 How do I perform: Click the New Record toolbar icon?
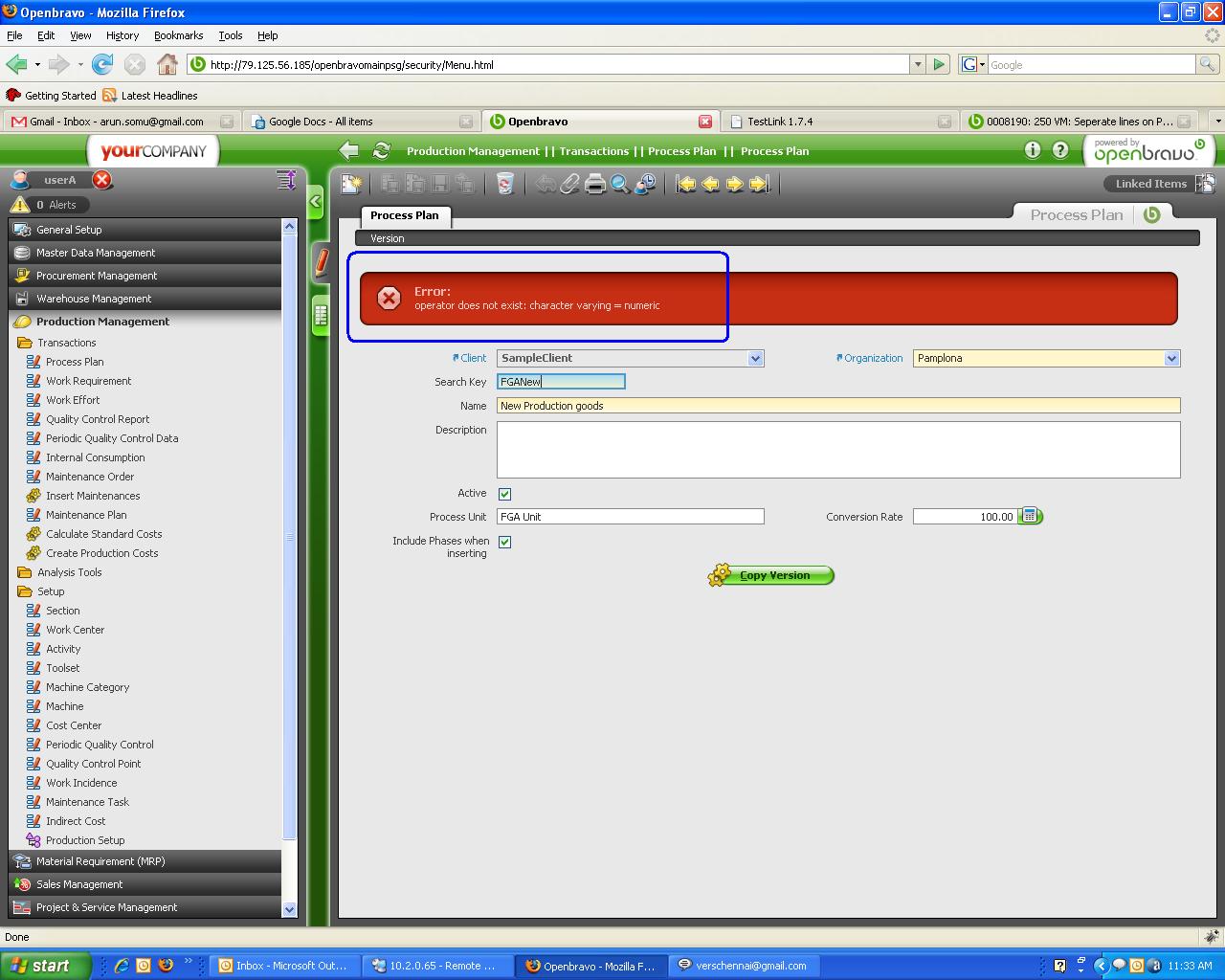point(351,184)
